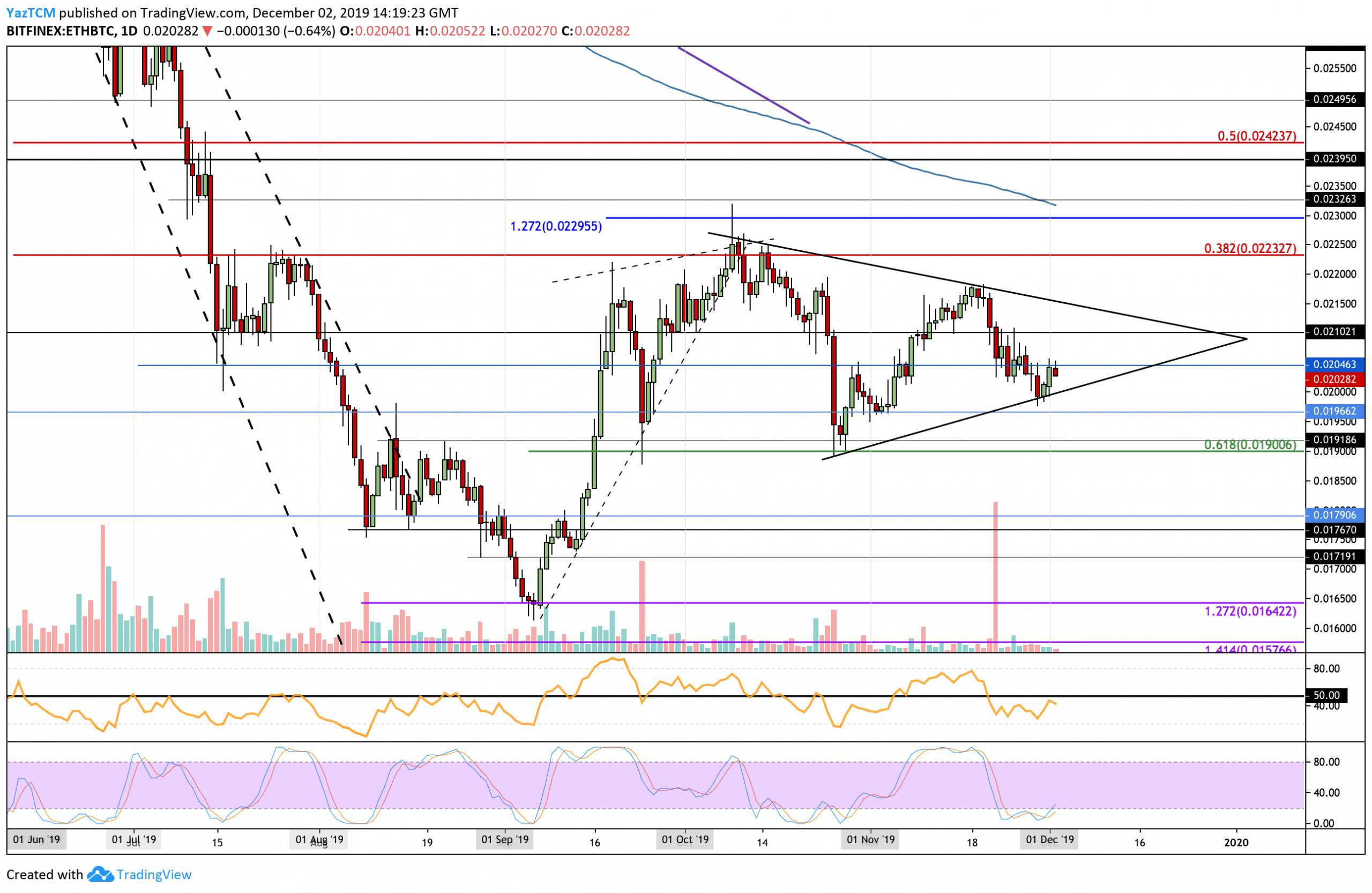
Task: Click the blue 0.019662 price label
Action: (1335, 412)
